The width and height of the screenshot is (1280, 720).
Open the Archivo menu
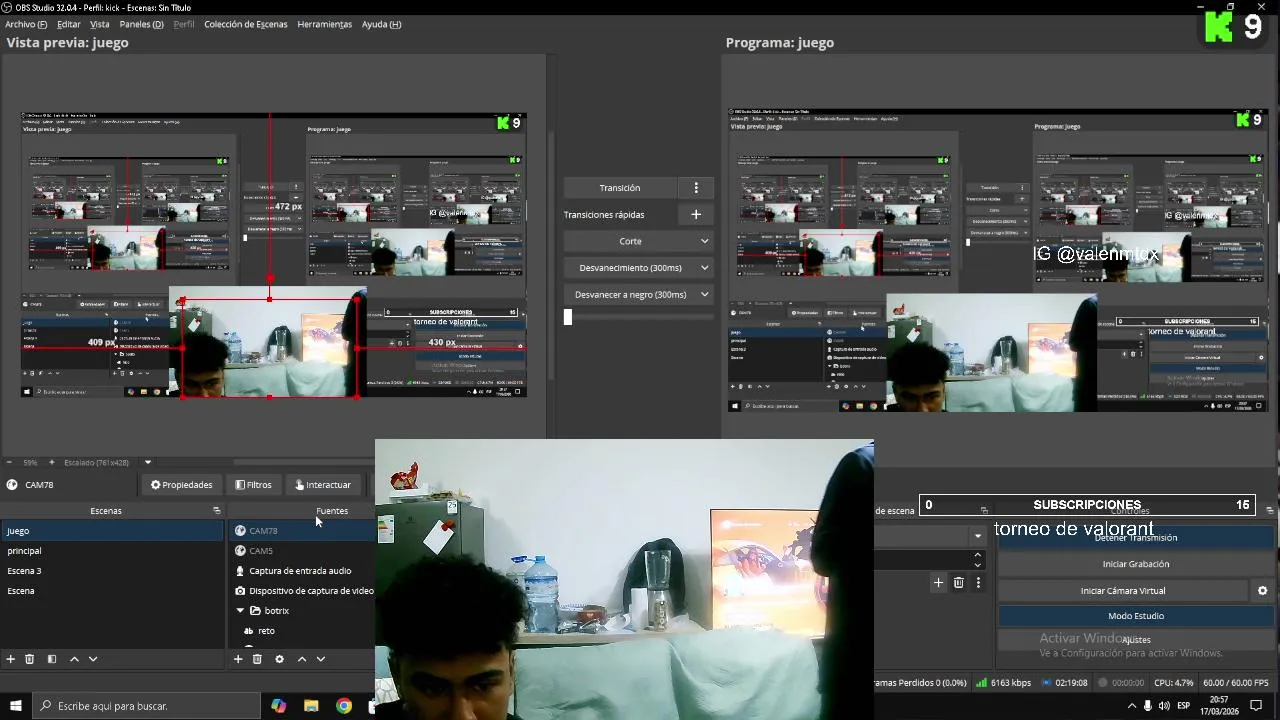(26, 24)
